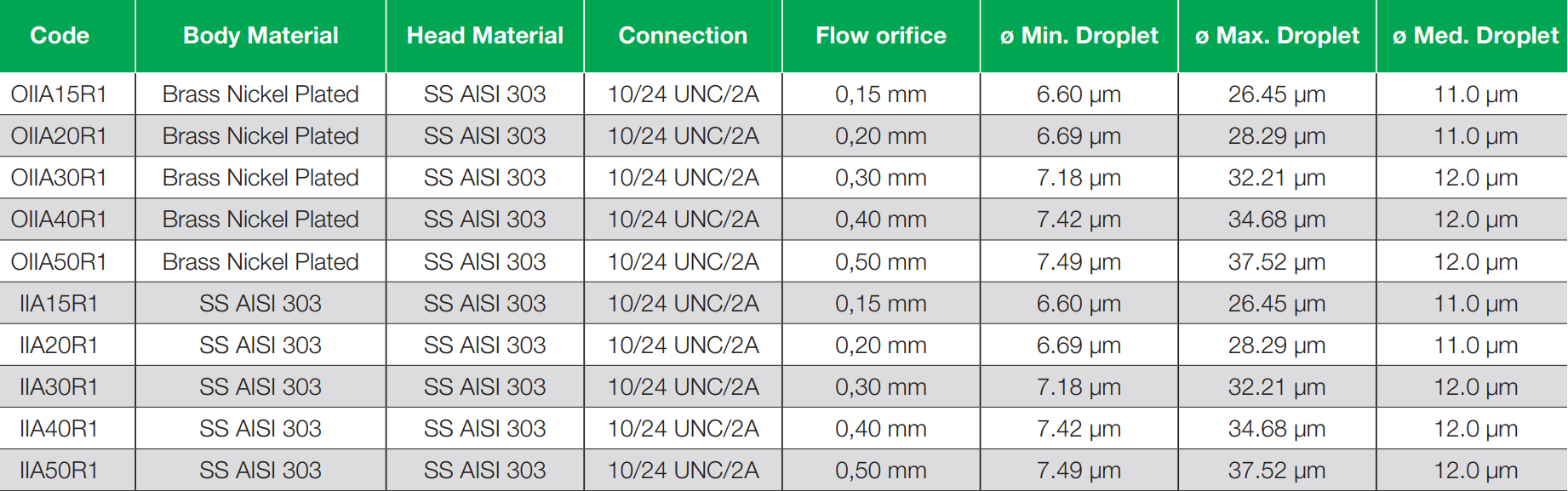
Task: Click Brass Nickel Plated in the OIIA20R1 row
Action: pyautogui.click(x=260, y=136)
